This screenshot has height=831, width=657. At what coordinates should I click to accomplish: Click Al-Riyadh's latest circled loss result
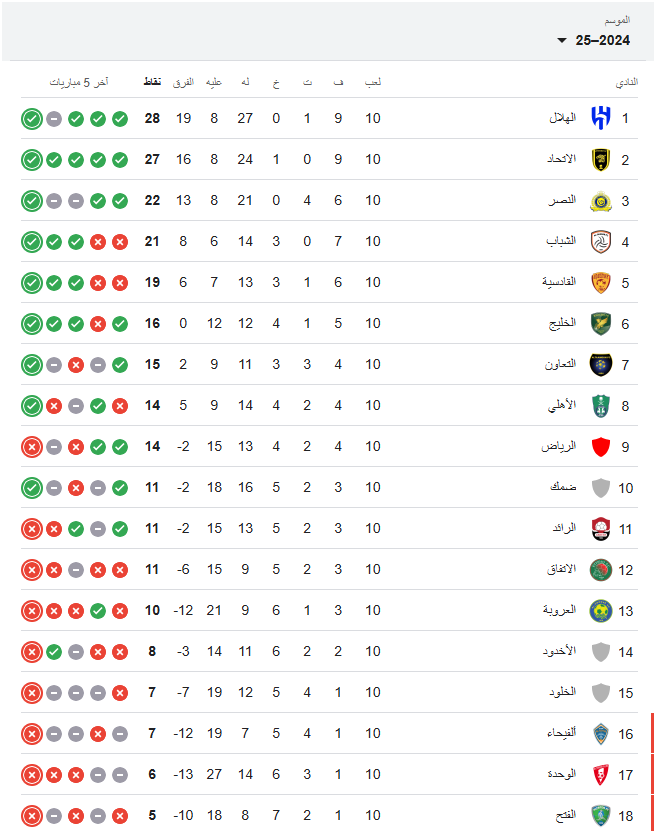pos(32,447)
